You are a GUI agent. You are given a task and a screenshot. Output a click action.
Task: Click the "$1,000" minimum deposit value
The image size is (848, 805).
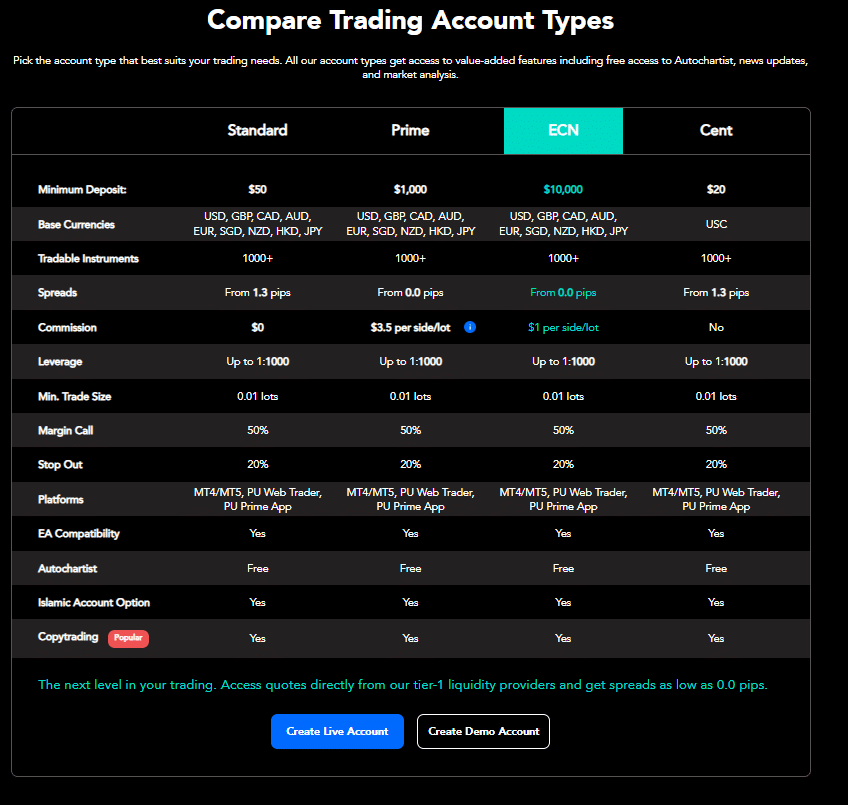[x=410, y=190]
